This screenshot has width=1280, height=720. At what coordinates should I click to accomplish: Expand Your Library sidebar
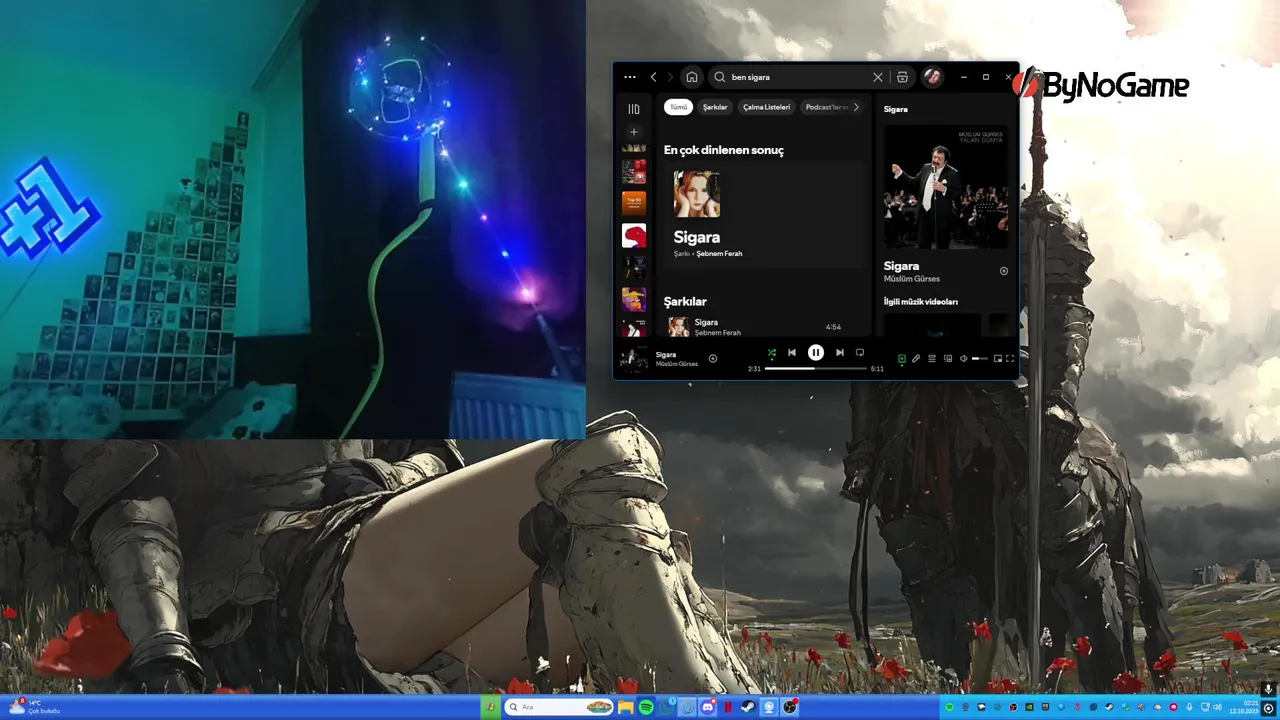click(633, 109)
